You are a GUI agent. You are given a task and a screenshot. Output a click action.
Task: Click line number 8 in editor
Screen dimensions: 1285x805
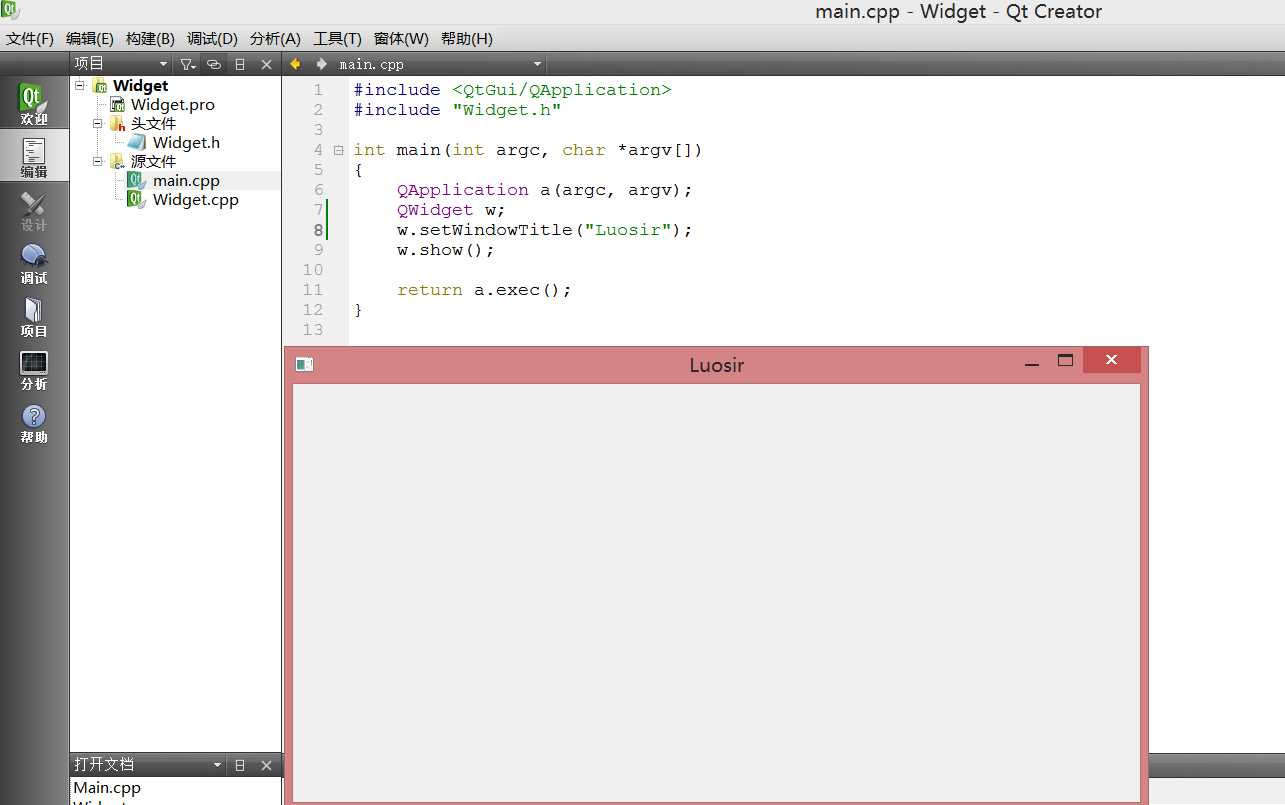[318, 230]
